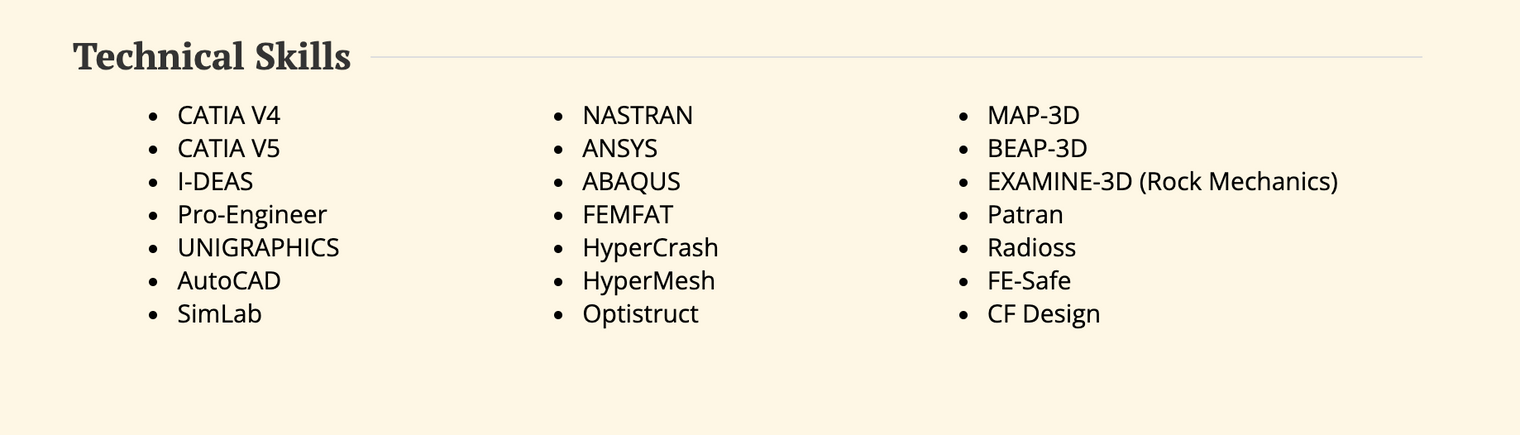This screenshot has height=435, width=1520.
Task: Click on ABAQUS skill text
Action: pos(632,182)
